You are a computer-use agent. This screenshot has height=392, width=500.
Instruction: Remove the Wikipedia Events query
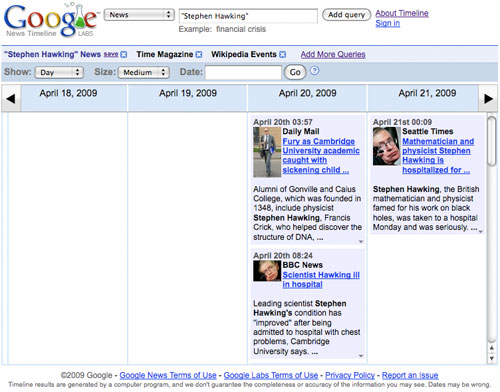[x=283, y=54]
